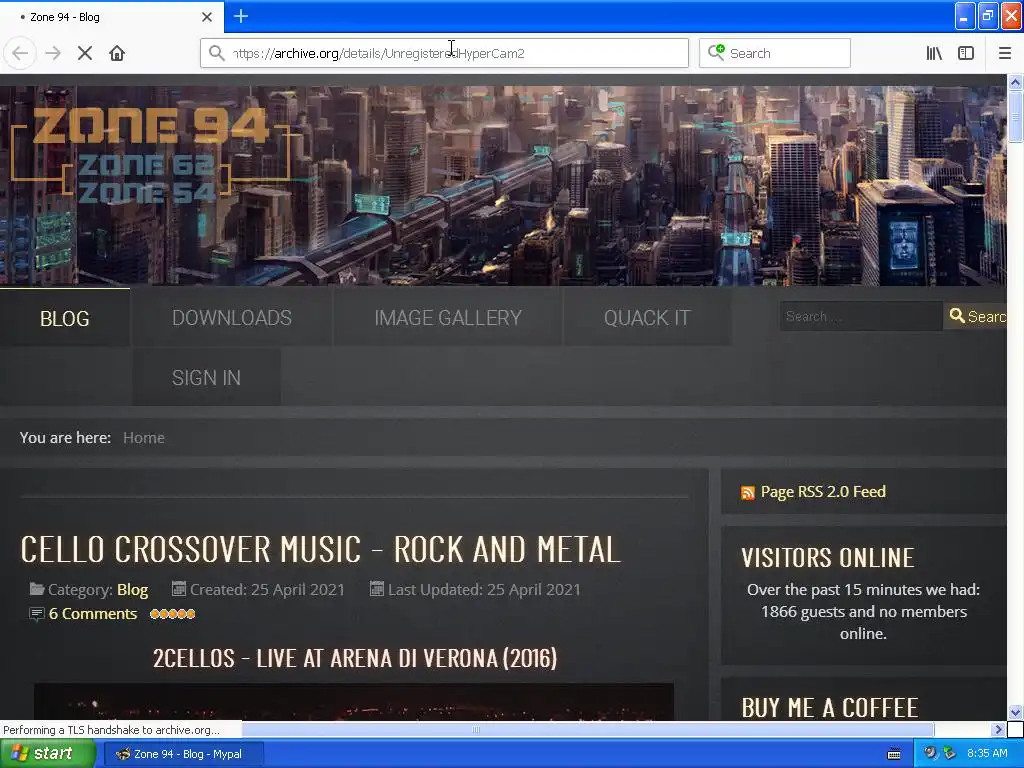Click the calendar icon beside Last Updated
This screenshot has width=1024, height=768.
coord(377,589)
